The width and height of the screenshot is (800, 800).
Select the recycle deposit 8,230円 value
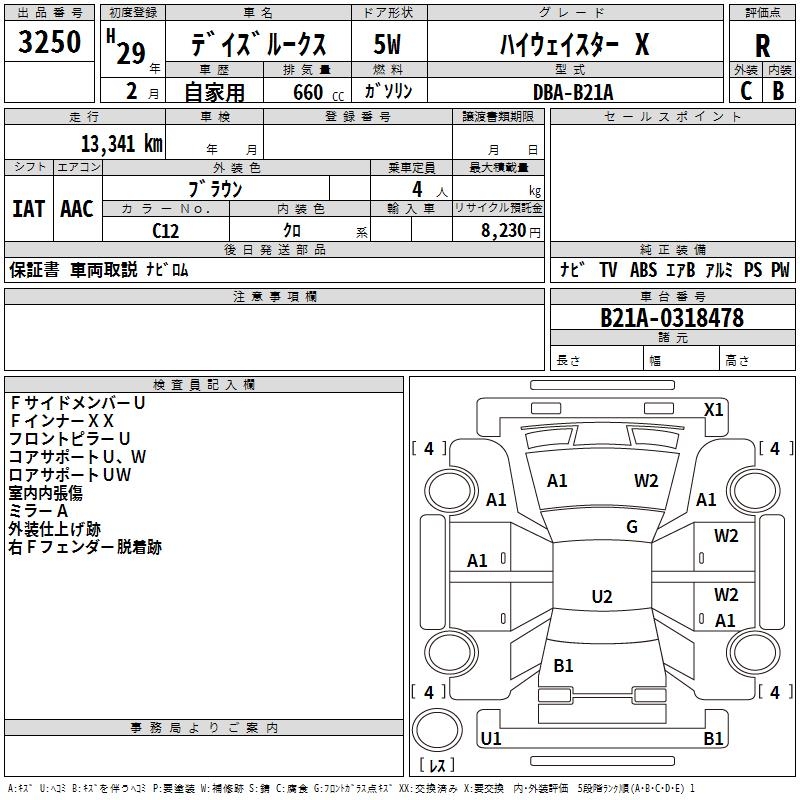click(510, 229)
